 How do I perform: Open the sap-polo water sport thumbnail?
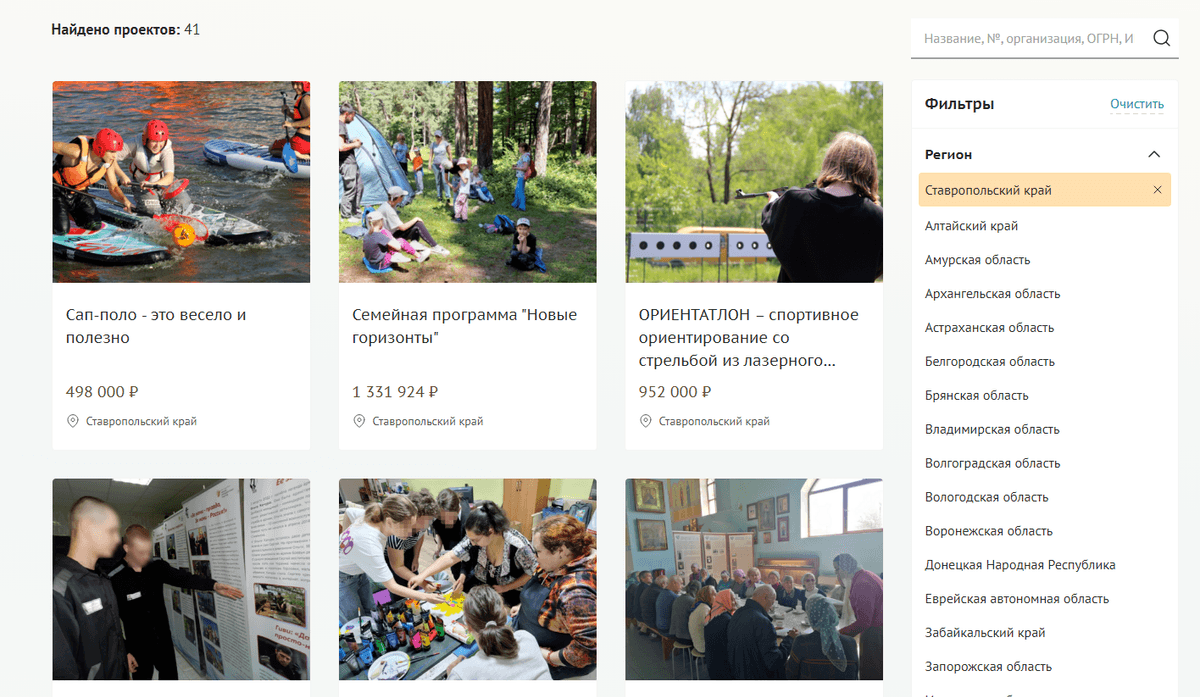pos(181,182)
